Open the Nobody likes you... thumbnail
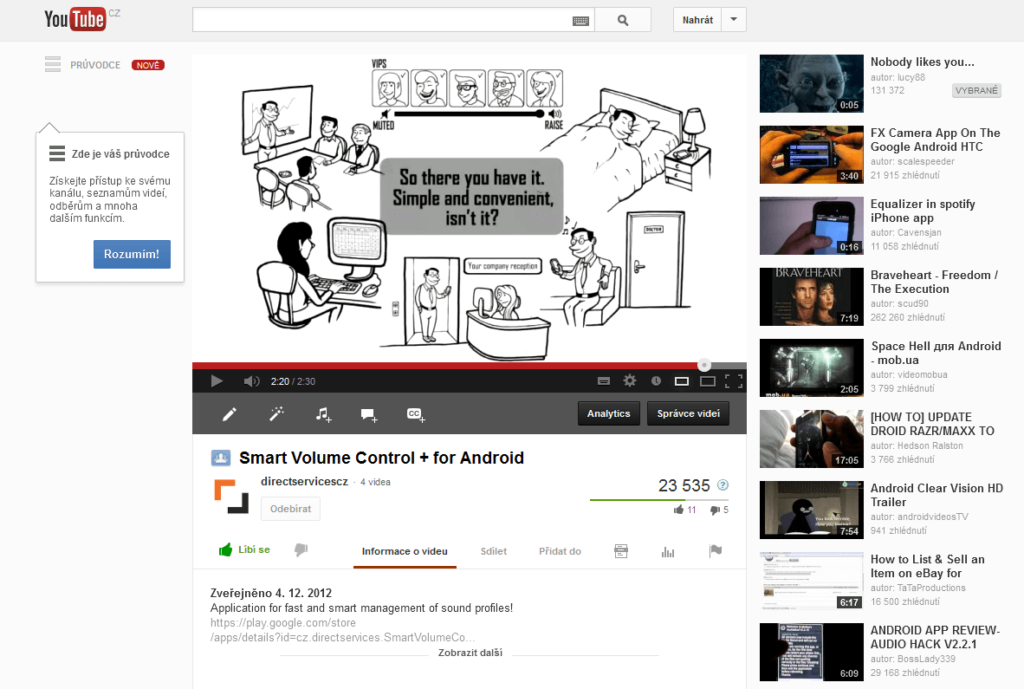Image resolution: width=1024 pixels, height=689 pixels. 812,84
